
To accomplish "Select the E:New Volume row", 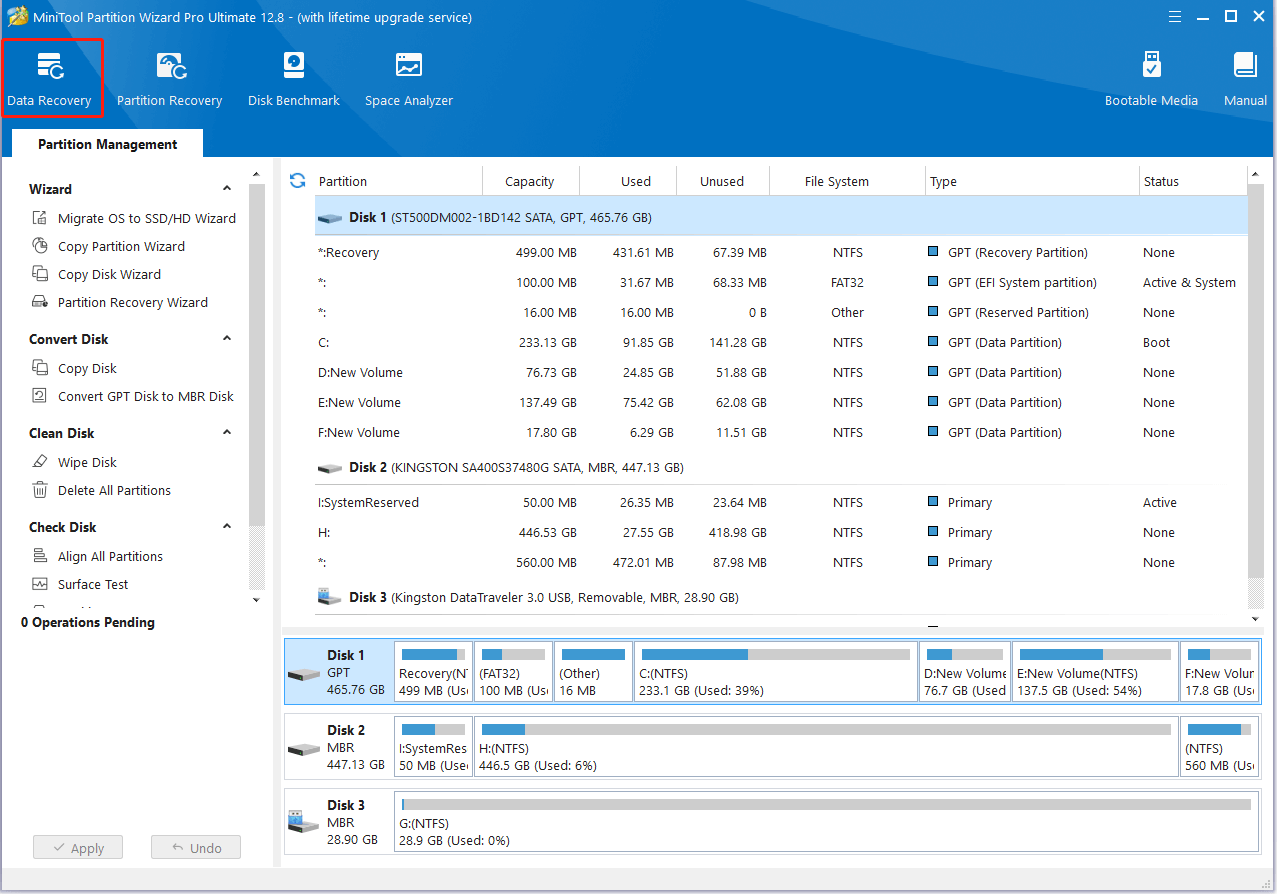I will (x=781, y=403).
